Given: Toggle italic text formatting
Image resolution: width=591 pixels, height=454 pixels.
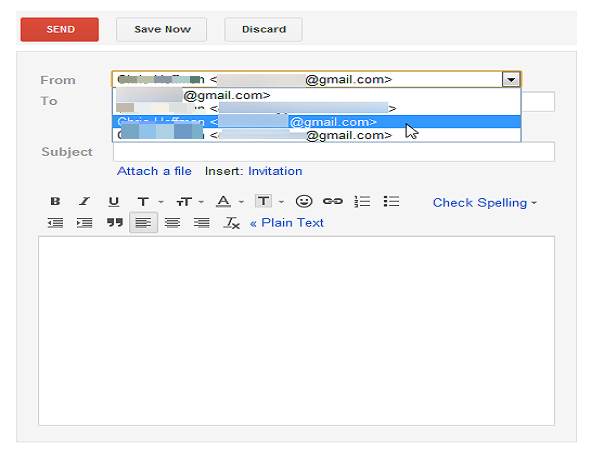Looking at the screenshot, I should pyautogui.click(x=84, y=202).
